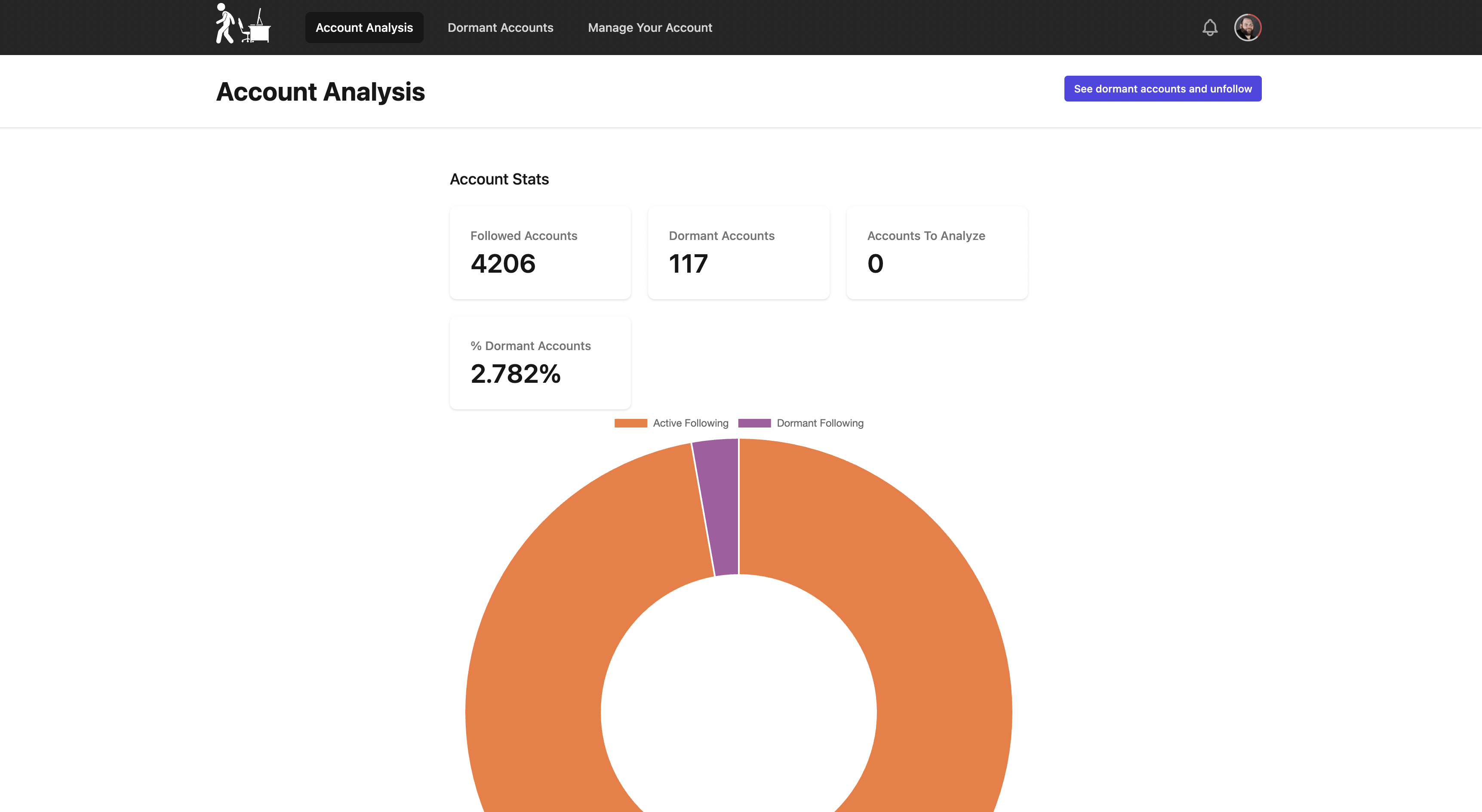This screenshot has height=812, width=1482.
Task: Click the Dormant Accounts card label
Action: [722, 235]
